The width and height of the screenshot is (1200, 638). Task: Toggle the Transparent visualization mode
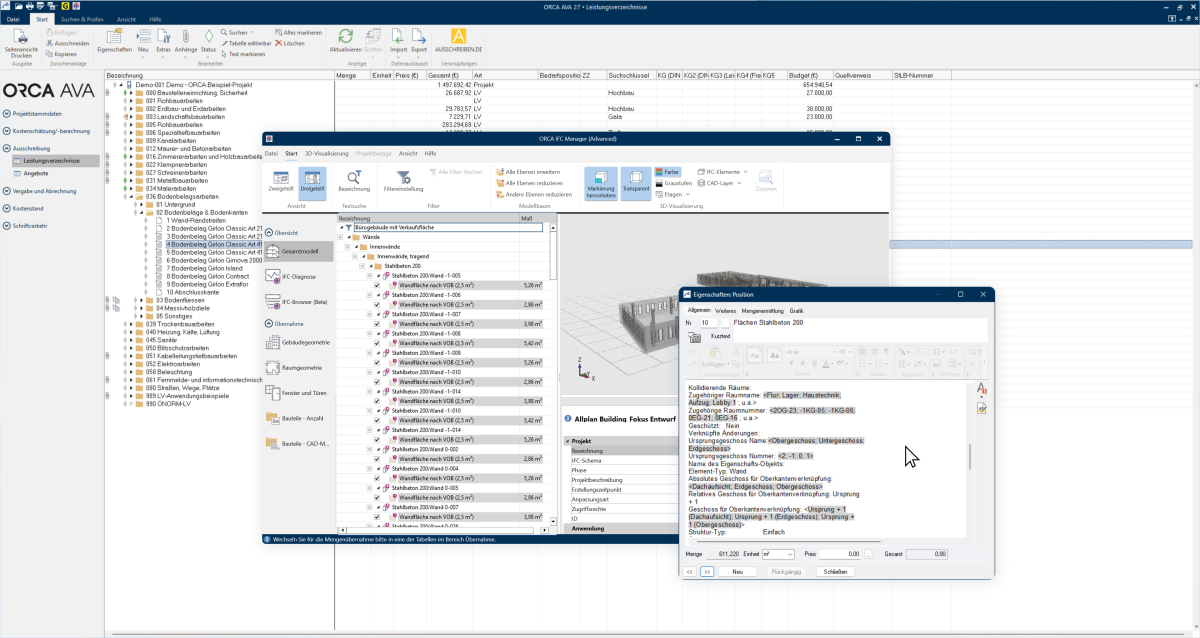tap(635, 180)
